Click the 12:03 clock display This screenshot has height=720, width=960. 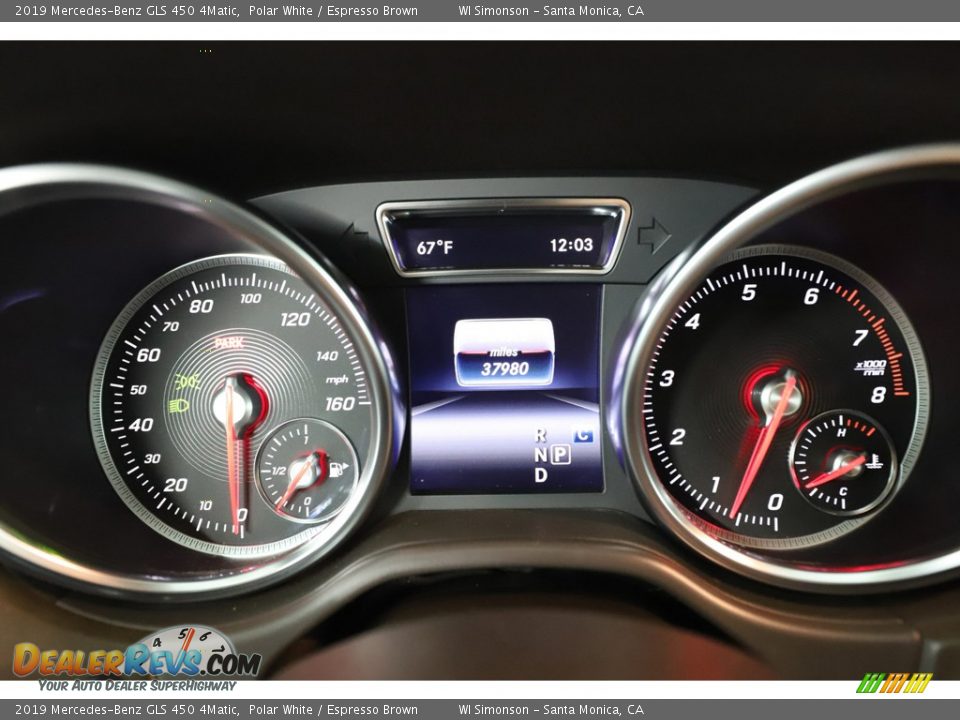[x=571, y=246]
